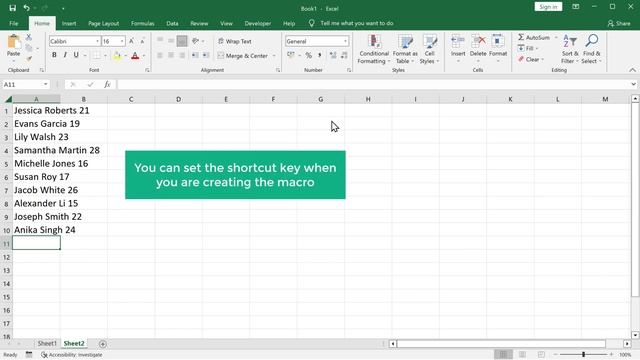Open the Help ribbon tab
This screenshot has height=360, width=640.
coord(289,23)
